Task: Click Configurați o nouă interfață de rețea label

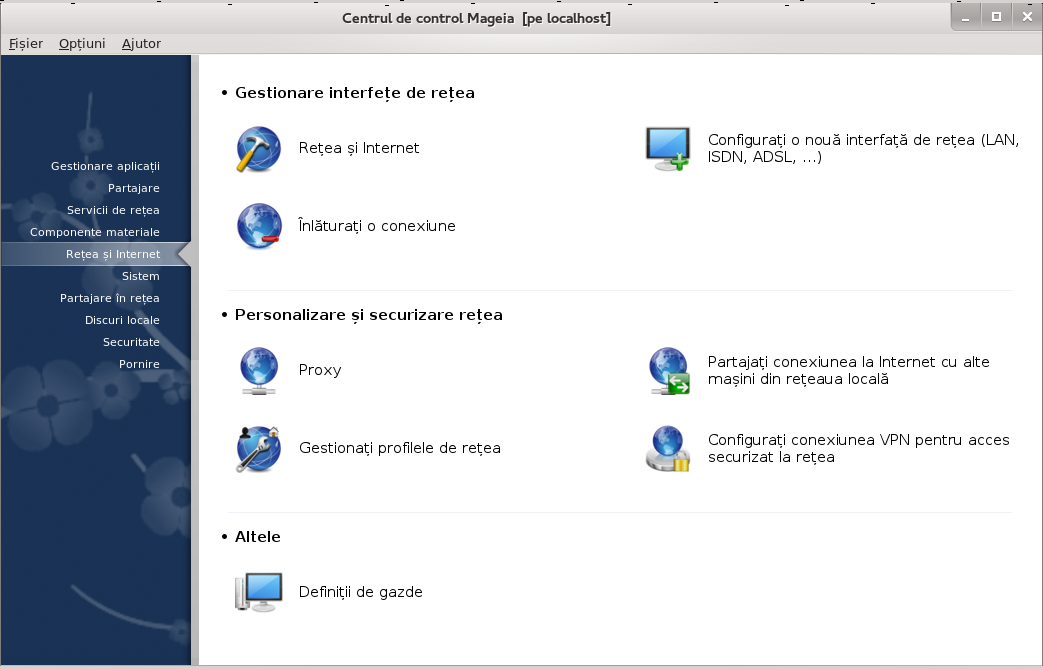Action: coord(863,148)
